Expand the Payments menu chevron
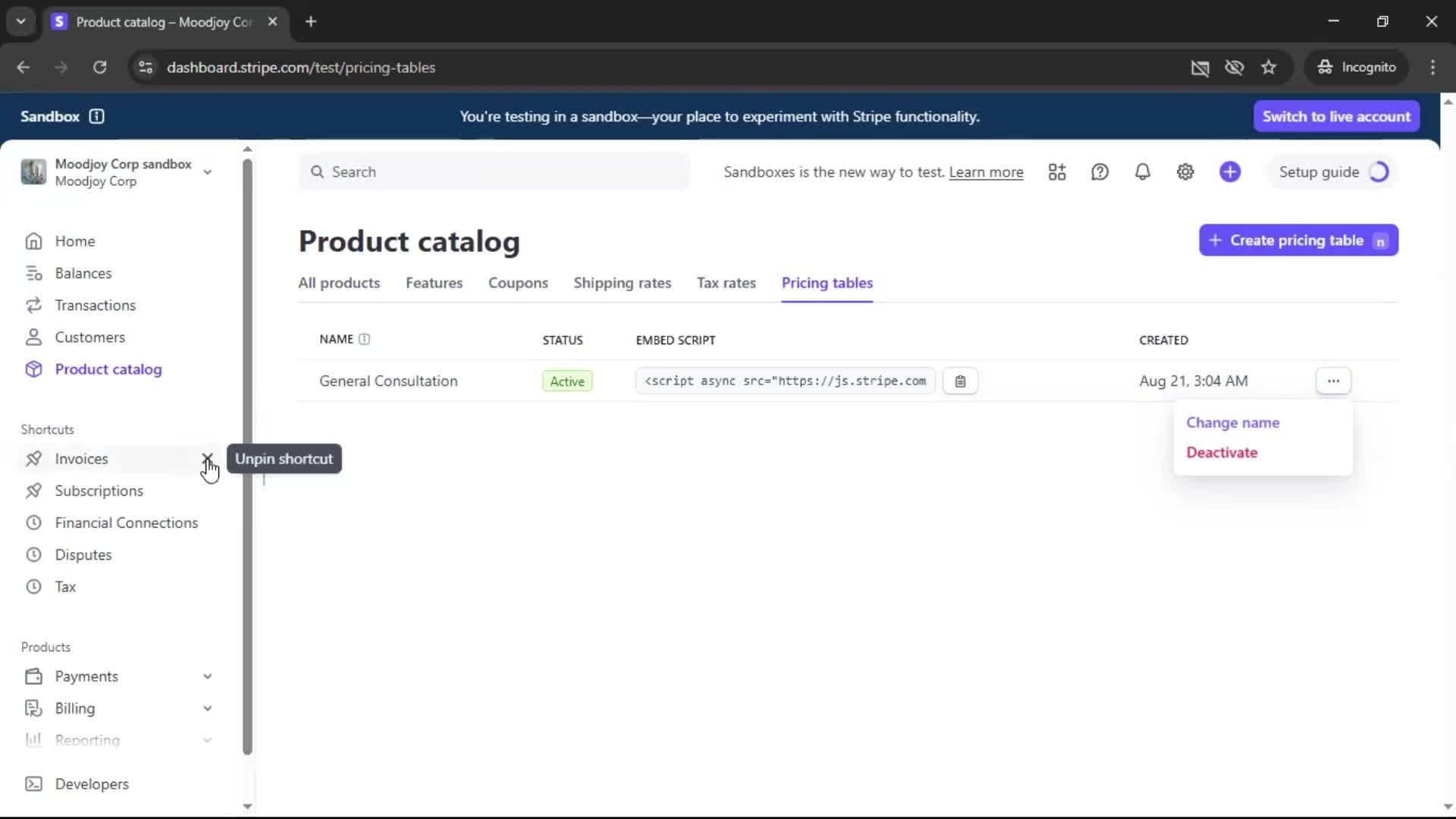This screenshot has height=819, width=1456. [207, 676]
